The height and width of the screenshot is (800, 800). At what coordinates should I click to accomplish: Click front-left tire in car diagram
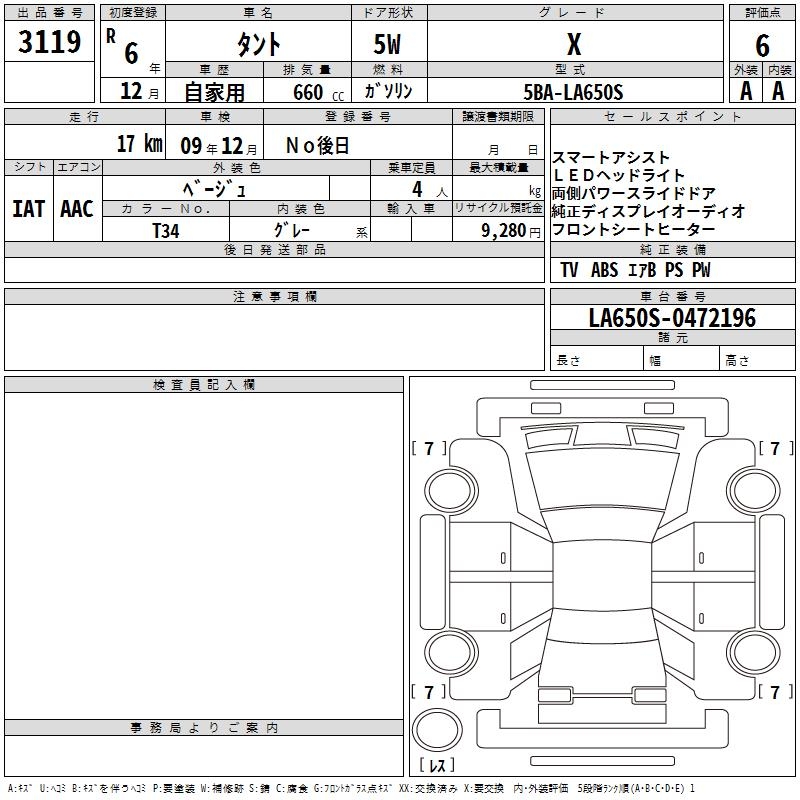click(x=451, y=491)
